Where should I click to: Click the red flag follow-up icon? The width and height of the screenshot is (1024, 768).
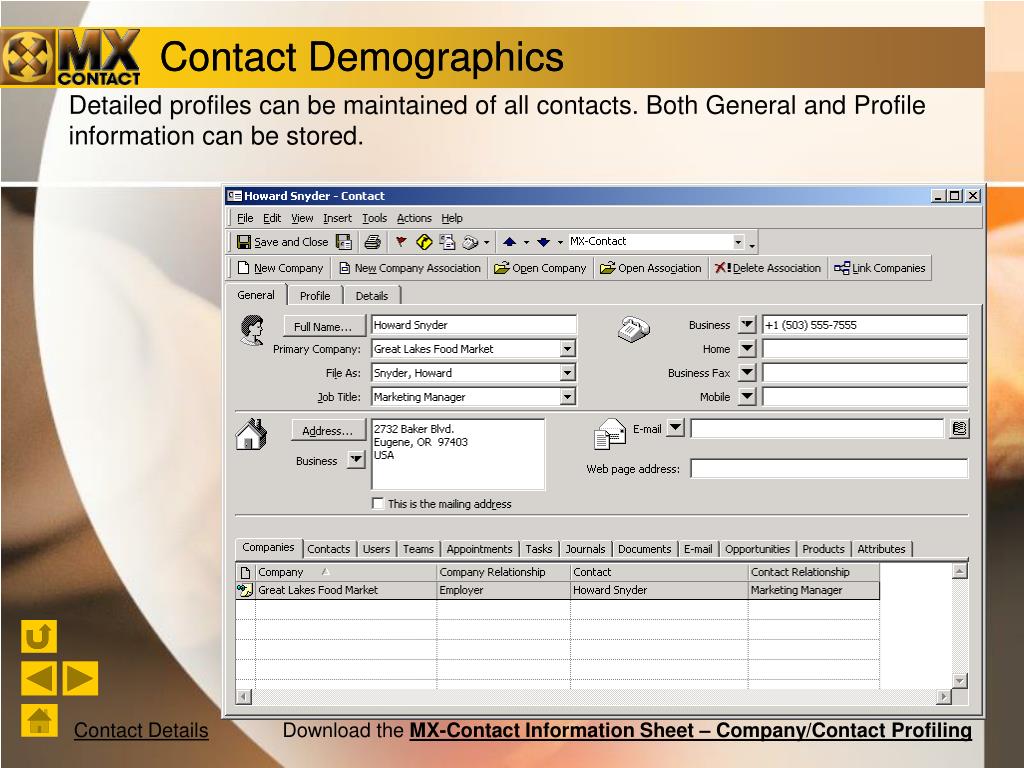[401, 242]
